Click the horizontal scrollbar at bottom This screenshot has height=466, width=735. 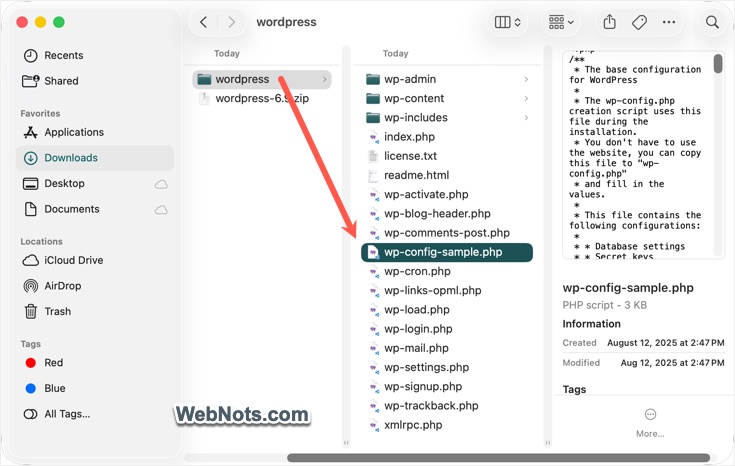[498, 458]
